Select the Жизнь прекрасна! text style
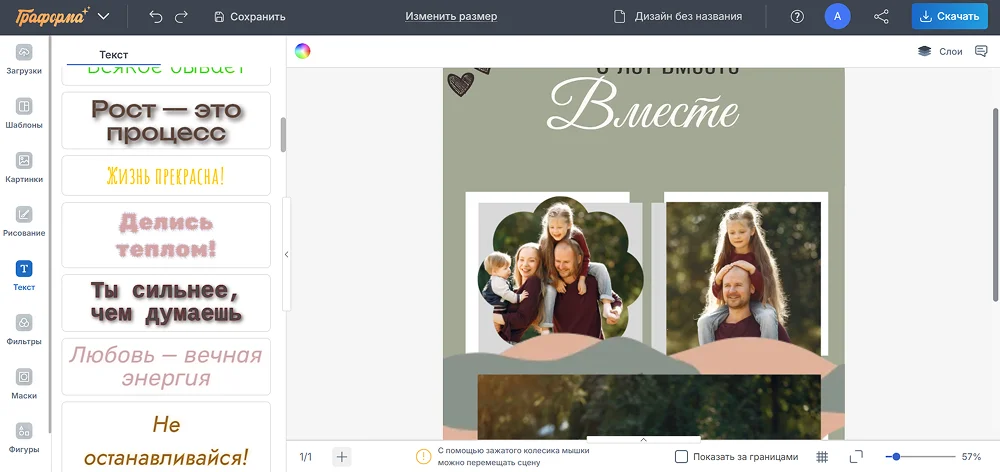Viewport: 1000px width, 472px height. pos(166,175)
